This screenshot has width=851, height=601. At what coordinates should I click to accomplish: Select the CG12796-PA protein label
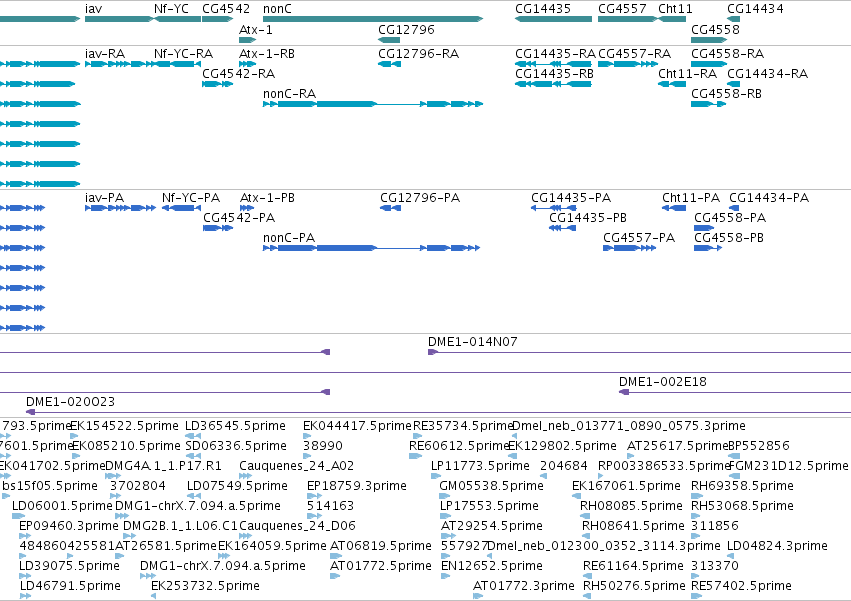pos(420,198)
